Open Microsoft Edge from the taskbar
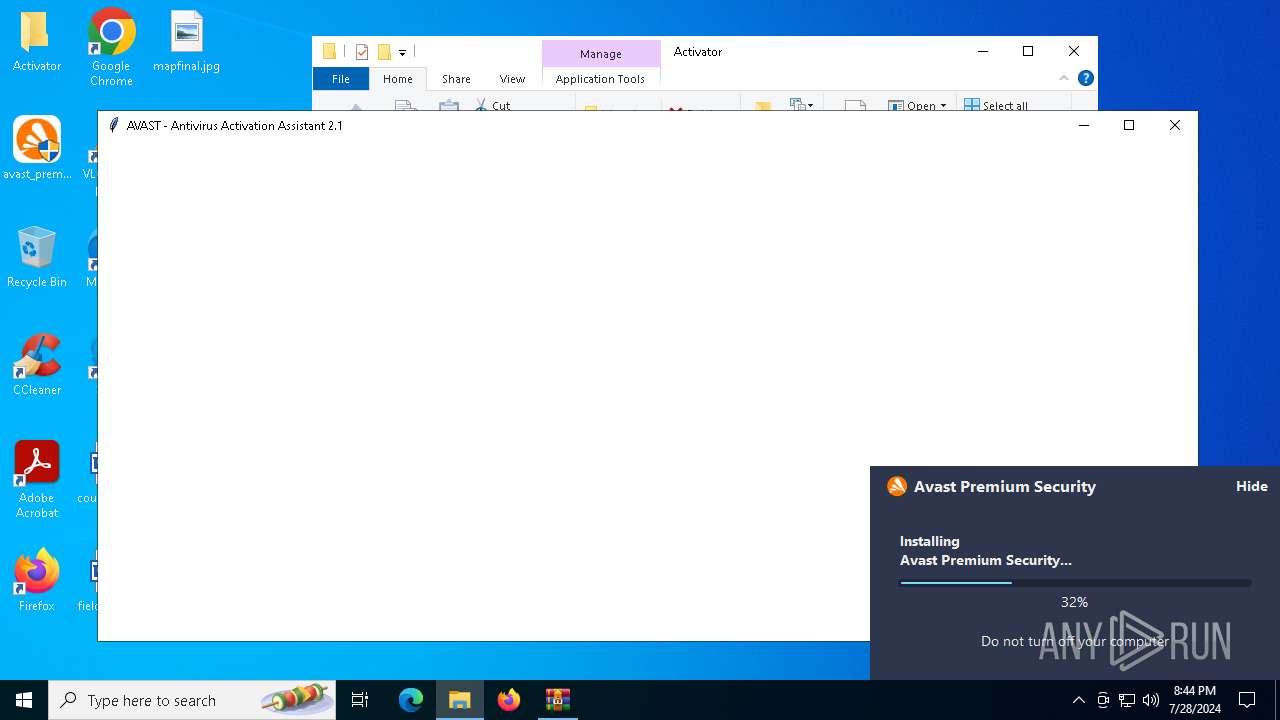Screen dimensions: 1280x720 click(x=411, y=700)
